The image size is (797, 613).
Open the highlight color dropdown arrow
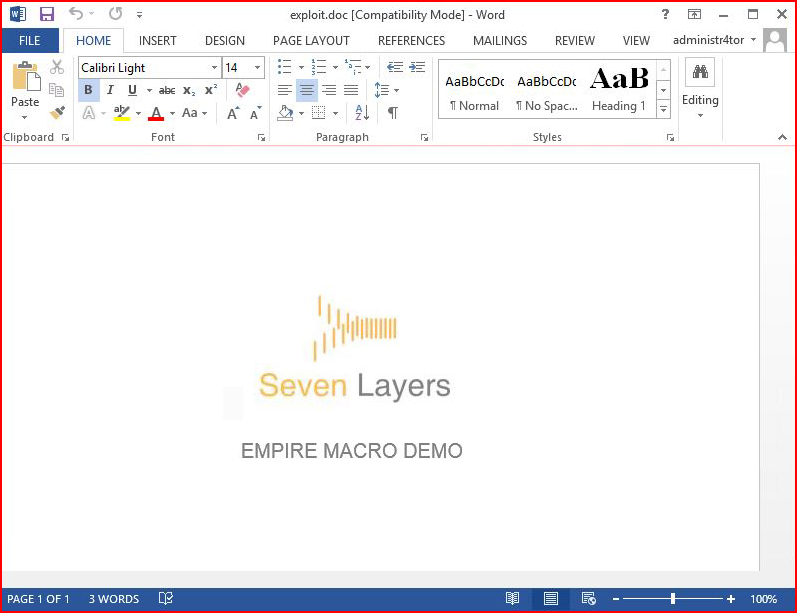[x=138, y=113]
